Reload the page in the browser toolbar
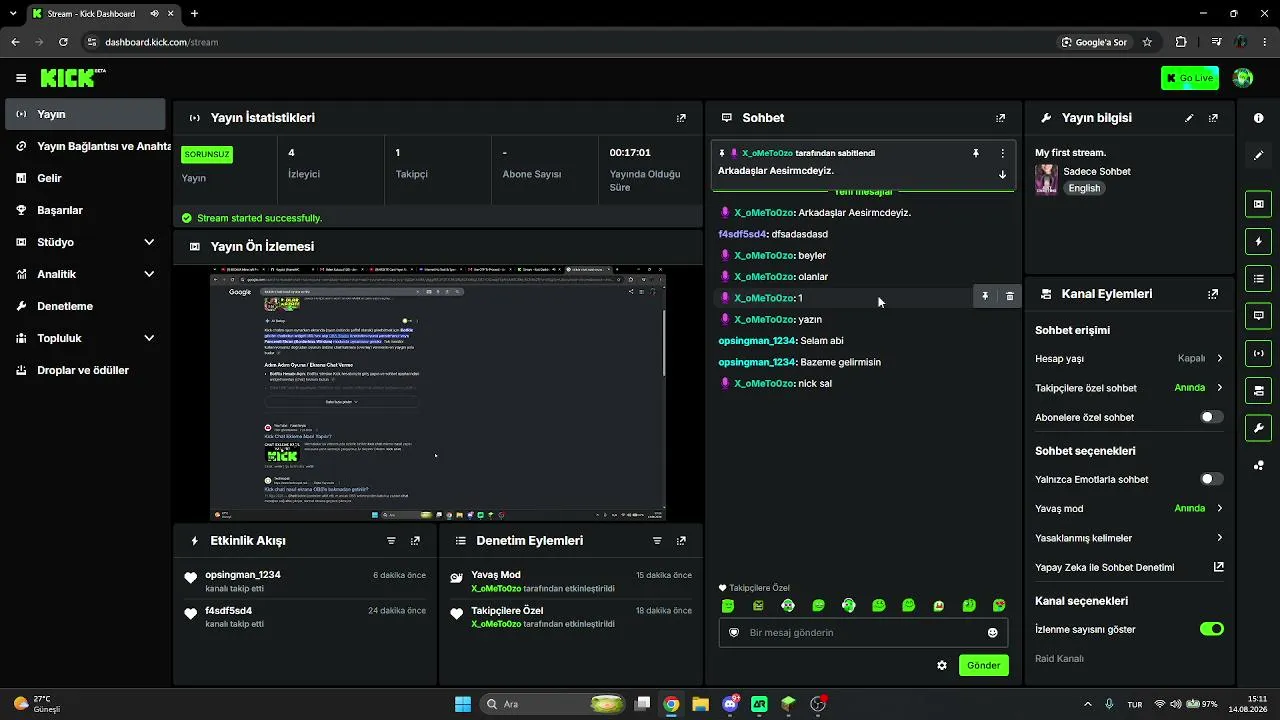1280x720 pixels. coord(63,42)
